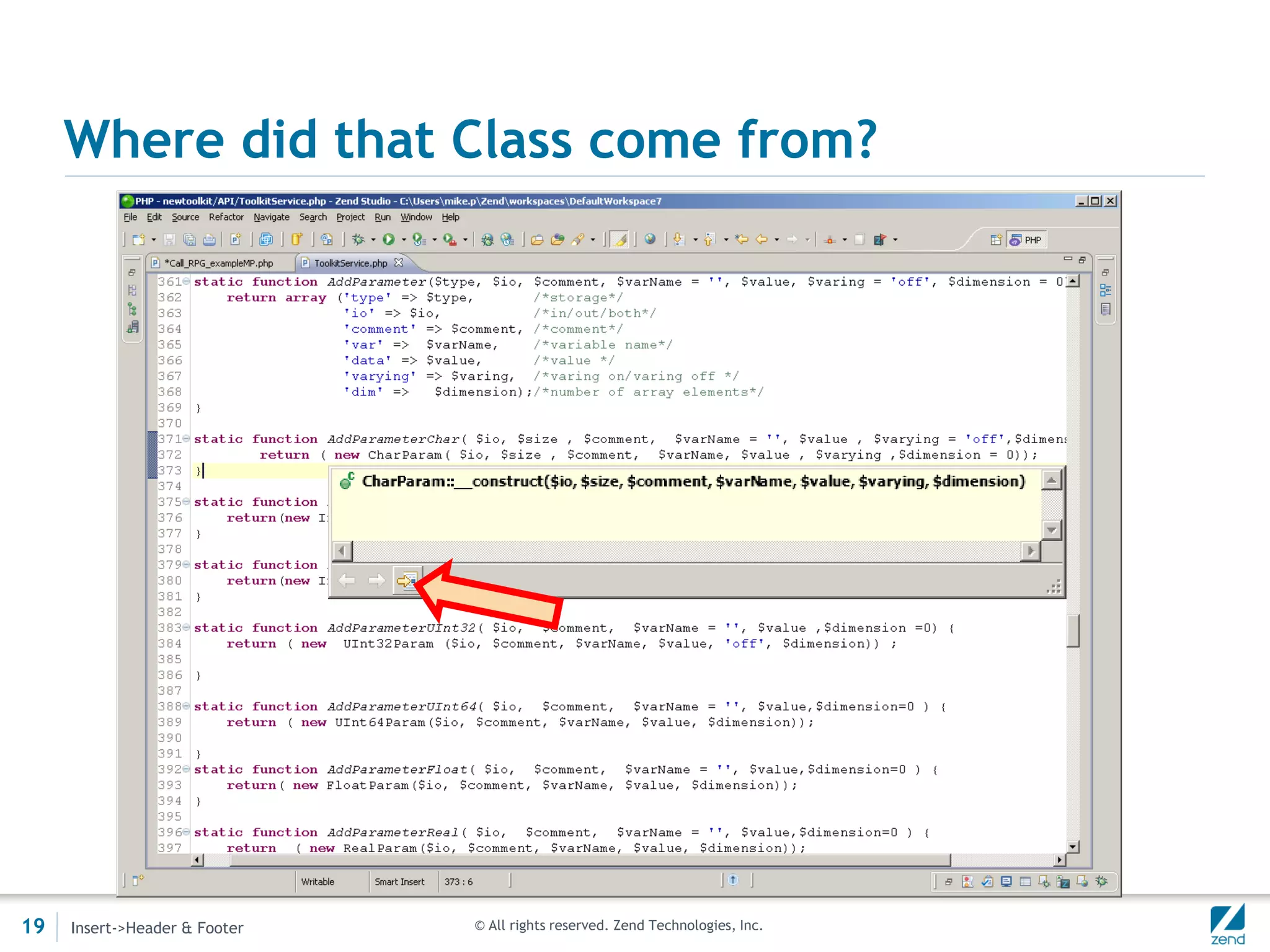Click the red node toolbar icon
Viewport: 1270px width, 952px height.
point(830,240)
